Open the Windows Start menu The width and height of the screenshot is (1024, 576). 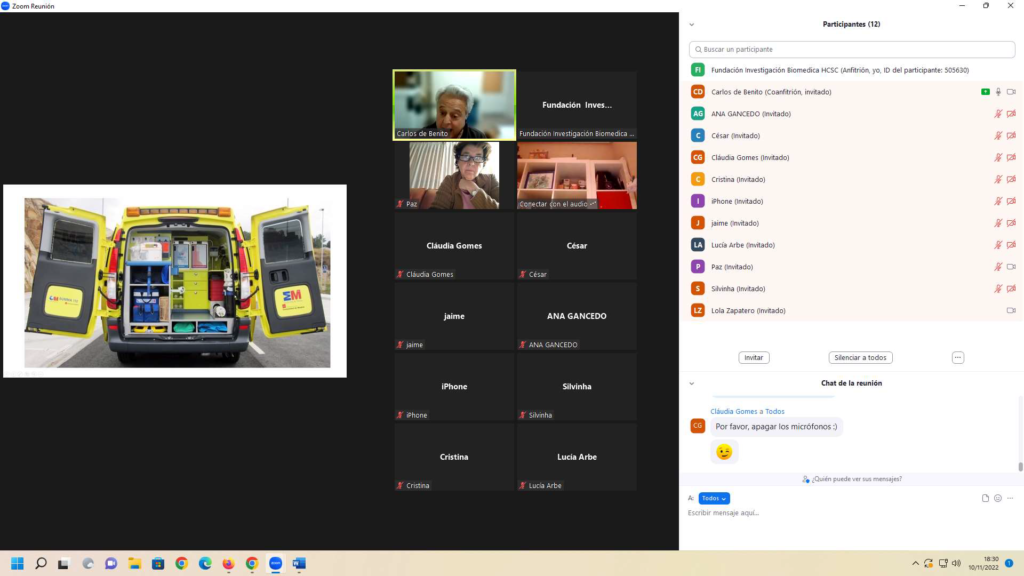[17, 563]
